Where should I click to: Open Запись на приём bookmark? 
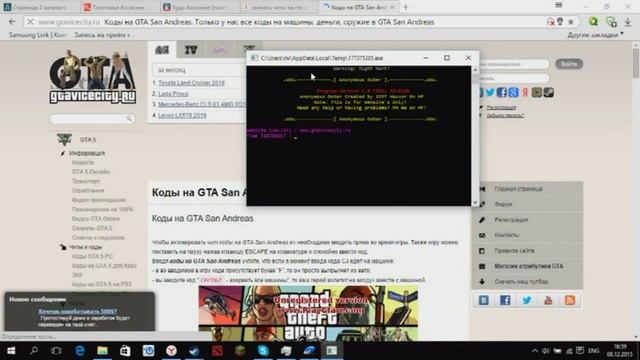click(x=102, y=35)
